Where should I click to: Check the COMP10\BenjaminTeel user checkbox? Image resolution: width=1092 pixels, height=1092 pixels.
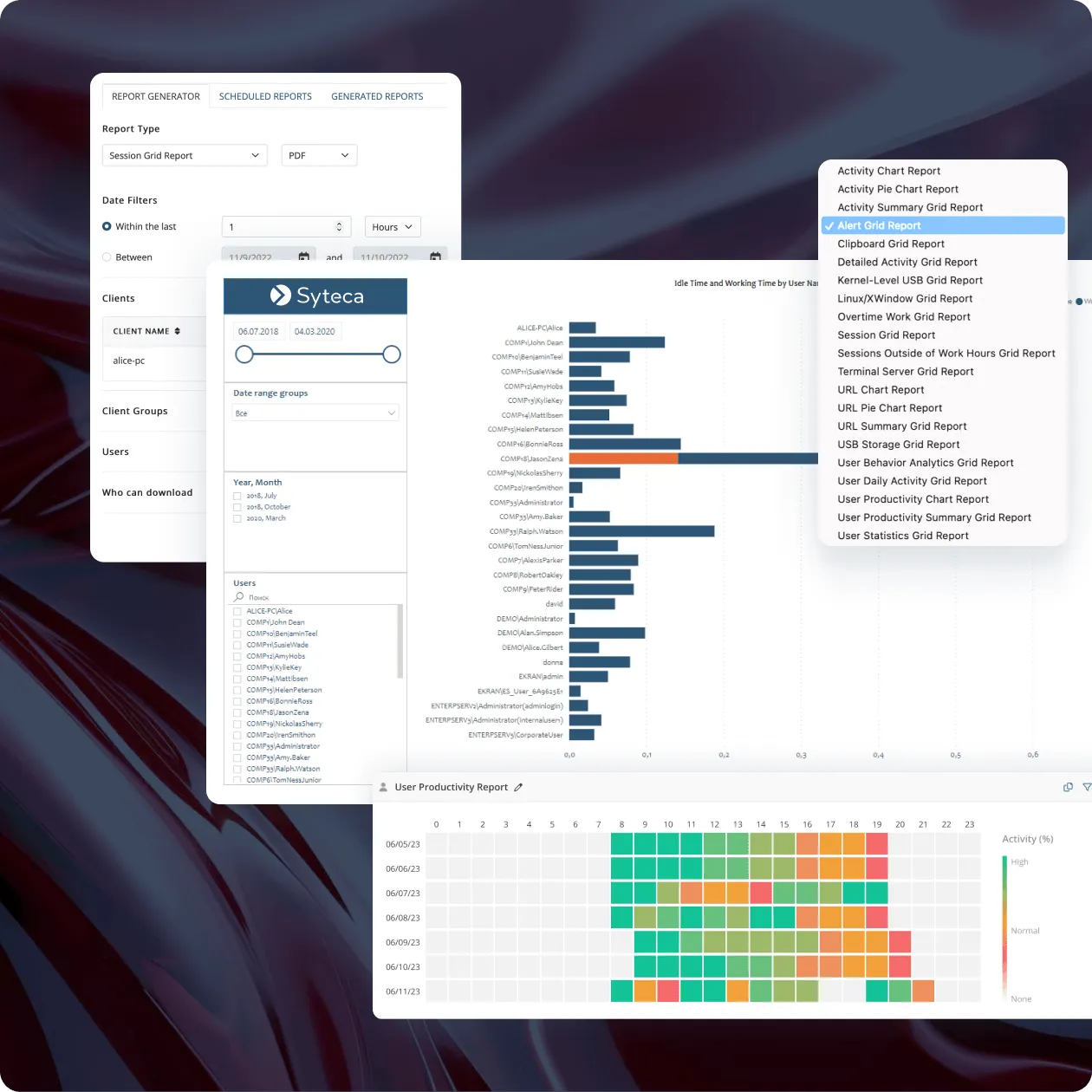pos(237,634)
